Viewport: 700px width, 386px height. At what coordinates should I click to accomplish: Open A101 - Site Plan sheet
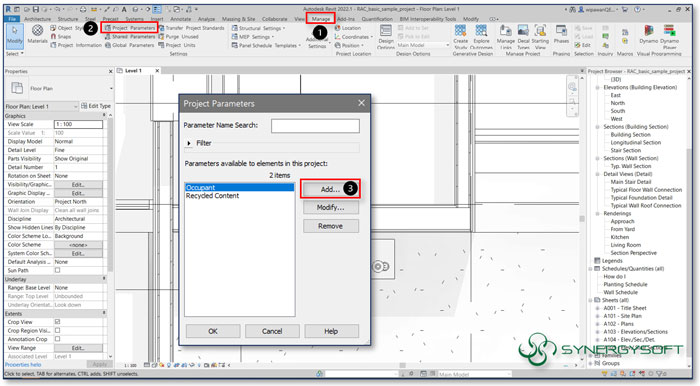pyautogui.click(x=622, y=316)
